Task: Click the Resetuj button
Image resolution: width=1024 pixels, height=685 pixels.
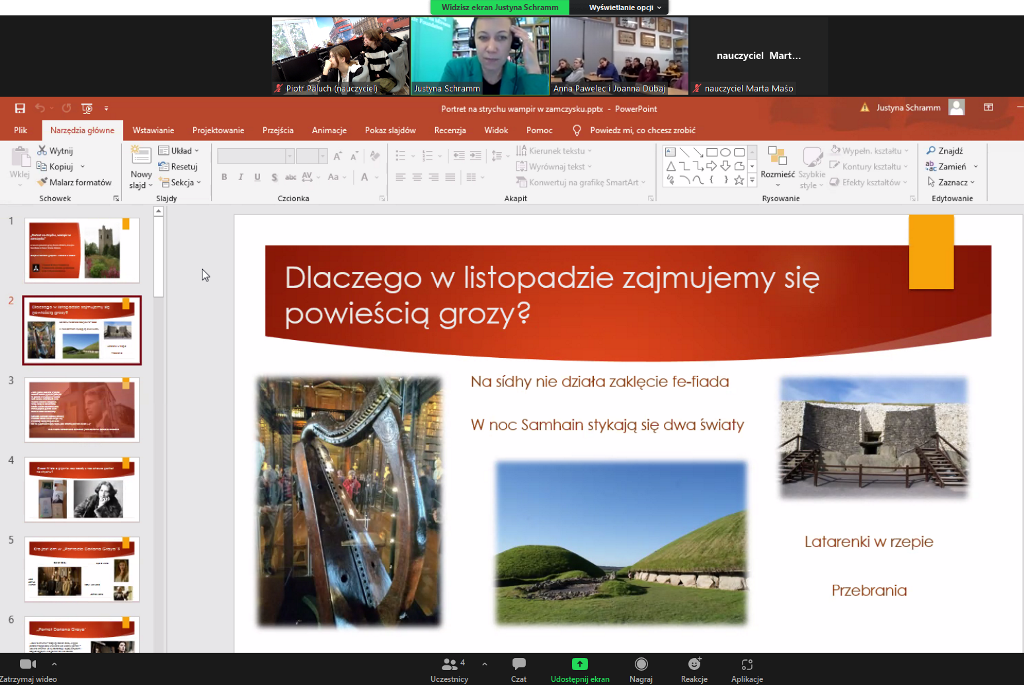Action: pos(183,167)
